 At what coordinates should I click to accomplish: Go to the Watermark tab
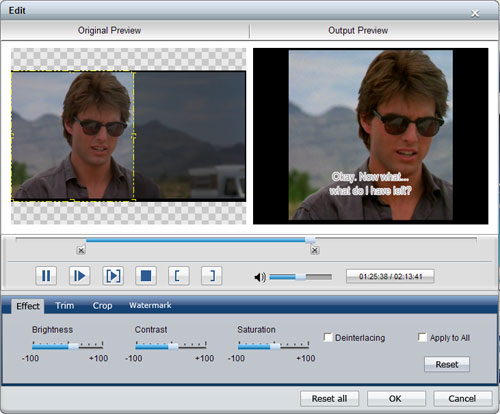pyautogui.click(x=150, y=305)
